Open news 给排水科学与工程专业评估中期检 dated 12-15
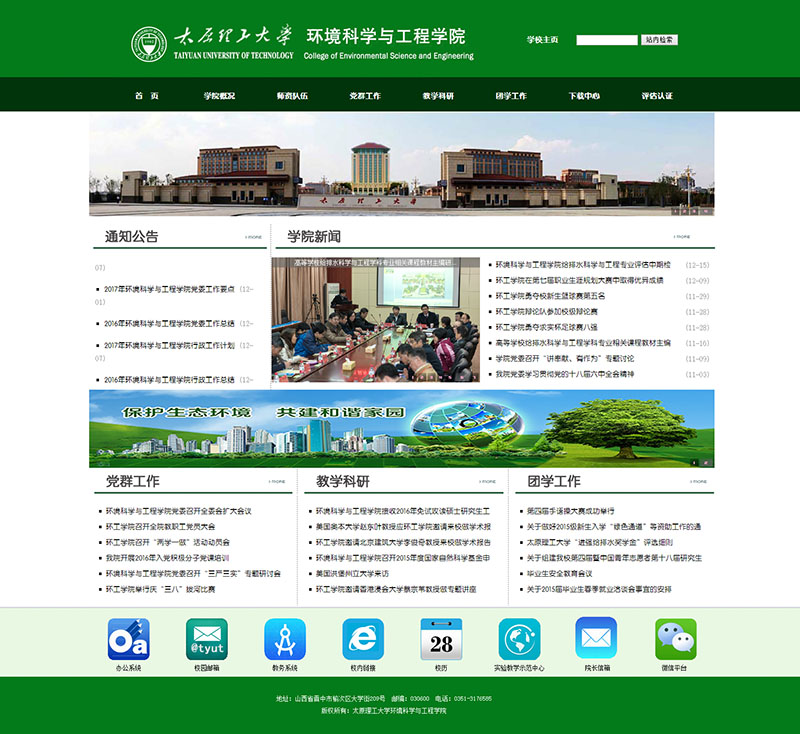The height and width of the screenshot is (734, 800). [583, 265]
